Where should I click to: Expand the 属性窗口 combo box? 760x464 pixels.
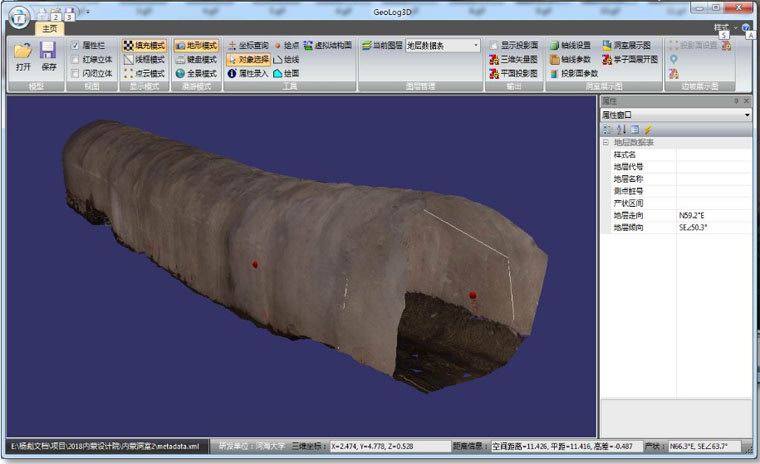tap(676, 115)
